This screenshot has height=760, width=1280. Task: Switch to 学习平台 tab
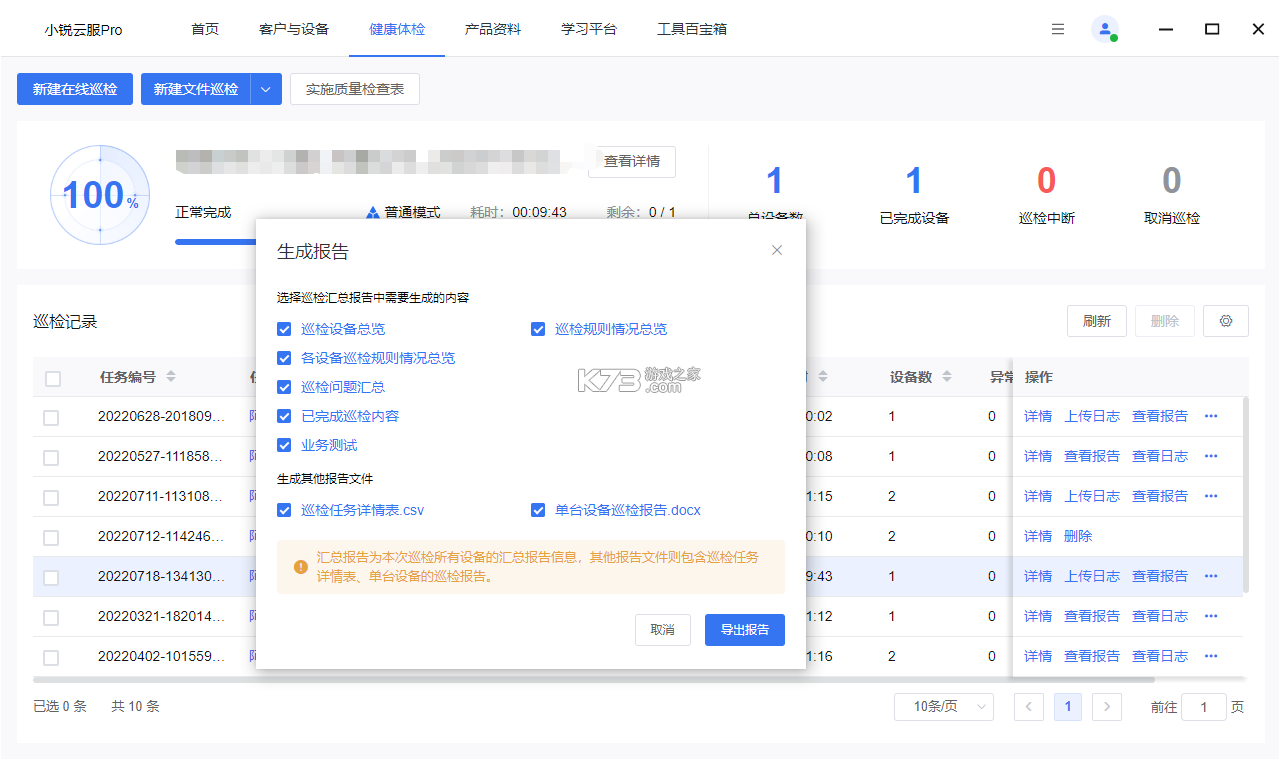pyautogui.click(x=589, y=29)
